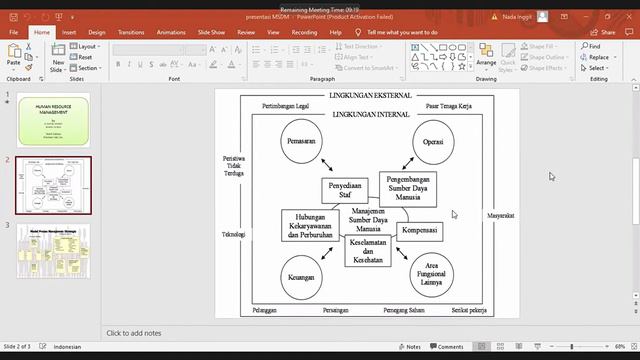Image resolution: width=640 pixels, height=360 pixels.
Task: Open the Shape Fill dropdown
Action: 538,46
